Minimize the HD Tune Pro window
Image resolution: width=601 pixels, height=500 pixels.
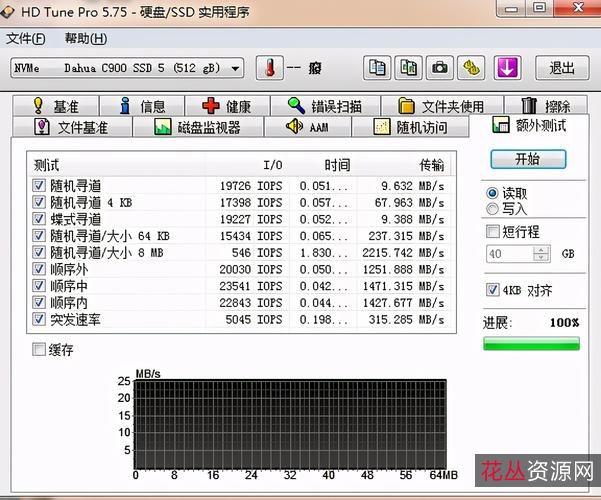coord(512,8)
